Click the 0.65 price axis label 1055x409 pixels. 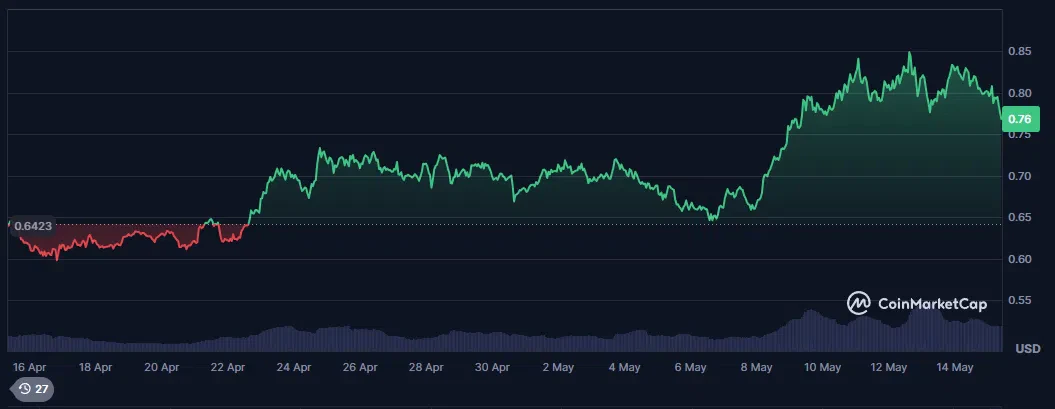pos(1019,217)
